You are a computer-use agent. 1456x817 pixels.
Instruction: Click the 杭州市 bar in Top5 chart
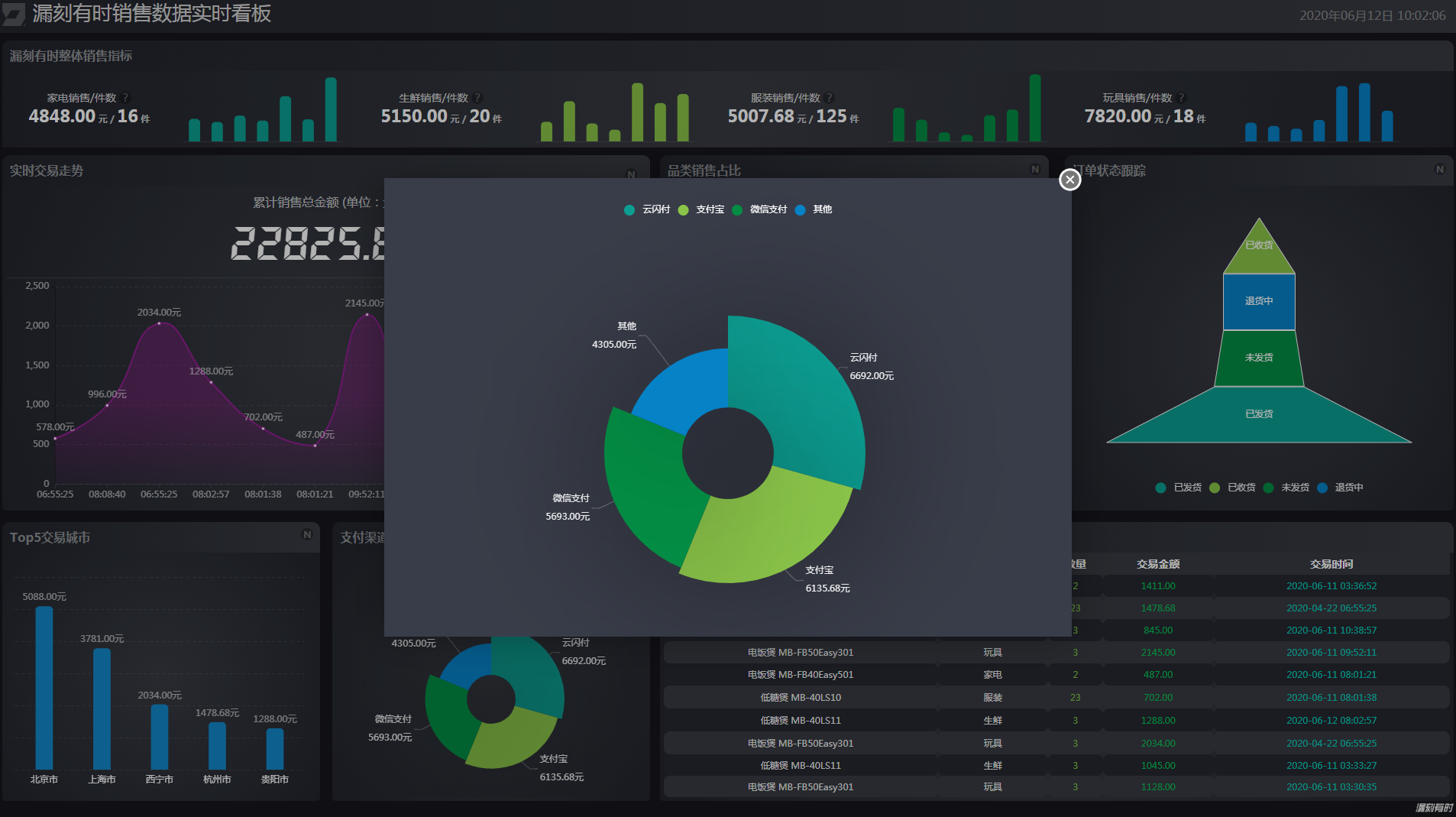217,746
